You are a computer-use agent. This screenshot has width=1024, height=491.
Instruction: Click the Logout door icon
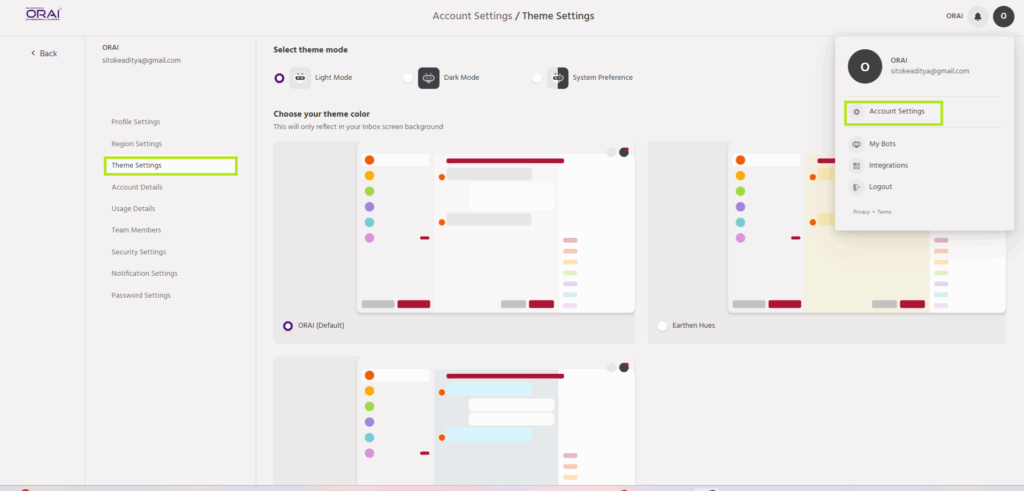tap(856, 187)
